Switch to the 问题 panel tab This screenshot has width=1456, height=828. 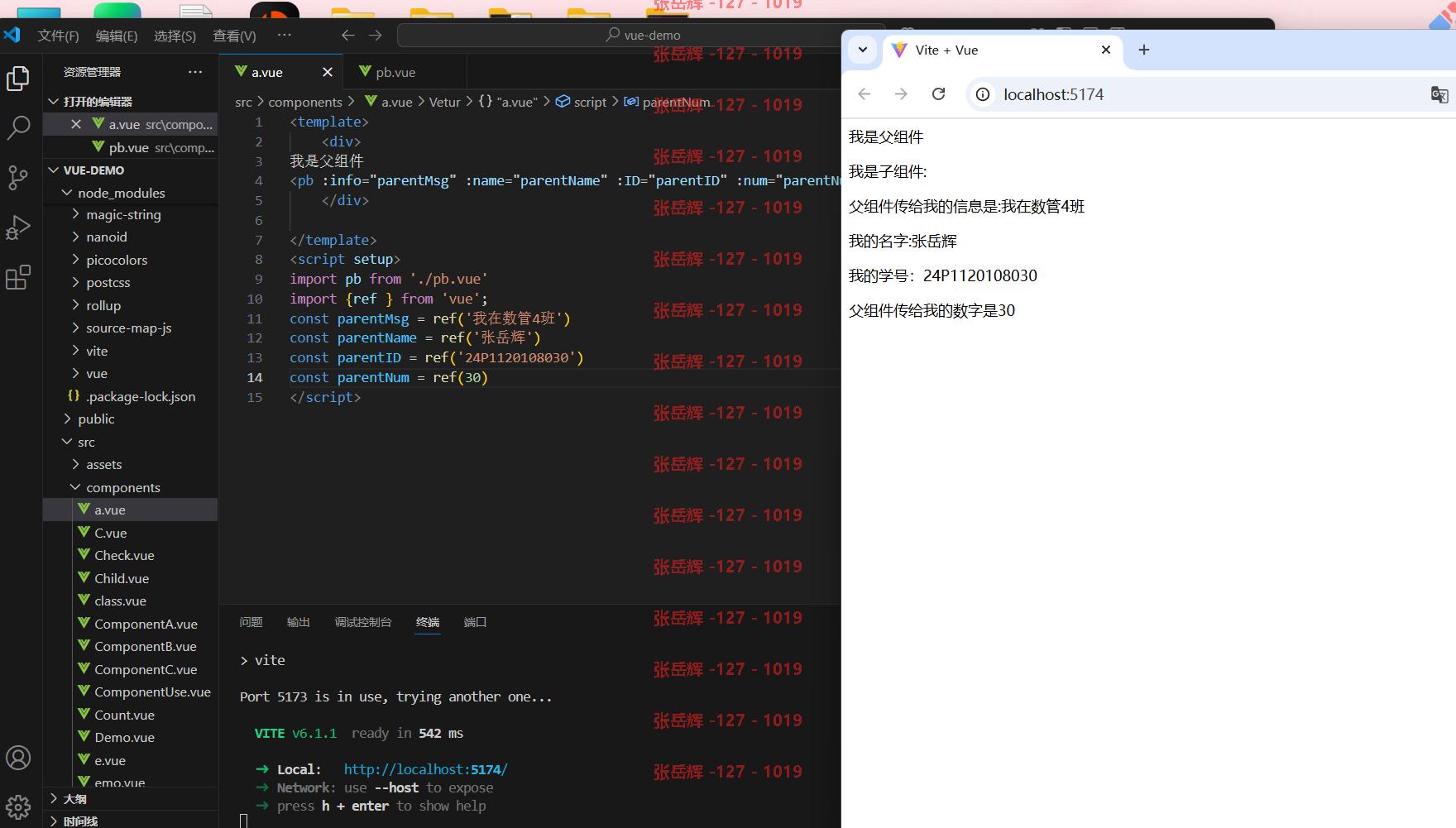coord(251,622)
